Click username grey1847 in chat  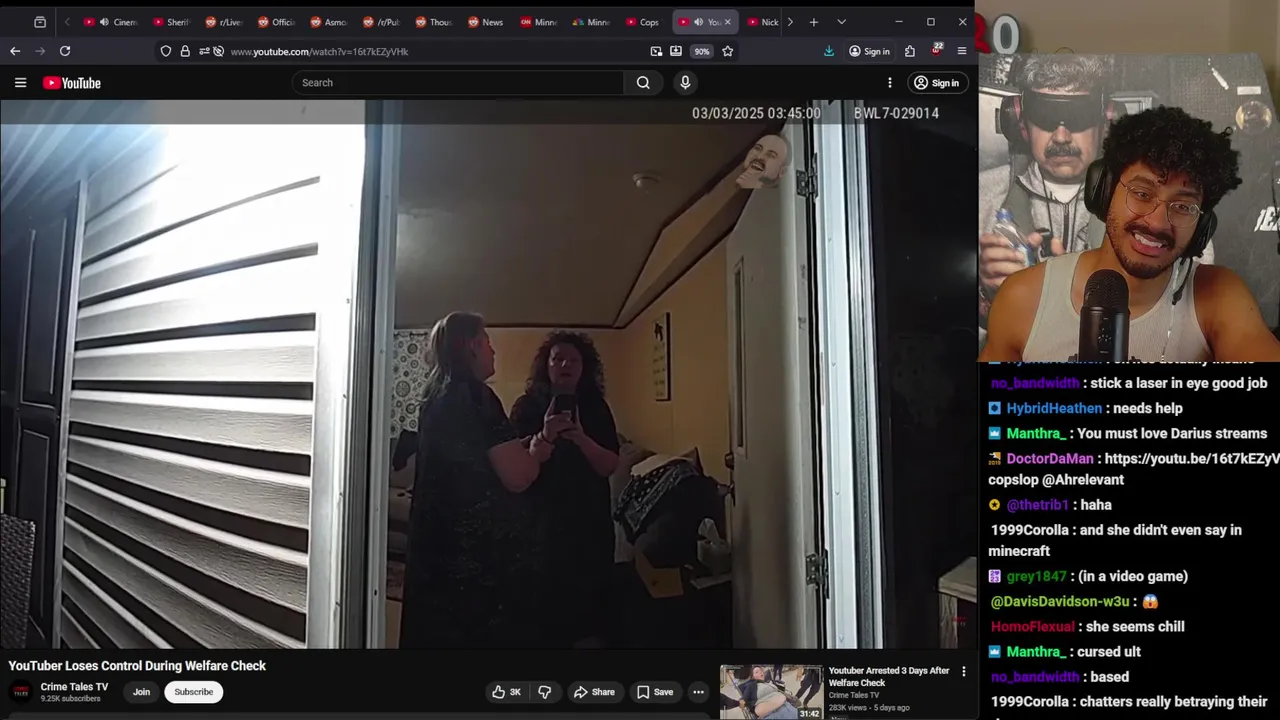1036,576
